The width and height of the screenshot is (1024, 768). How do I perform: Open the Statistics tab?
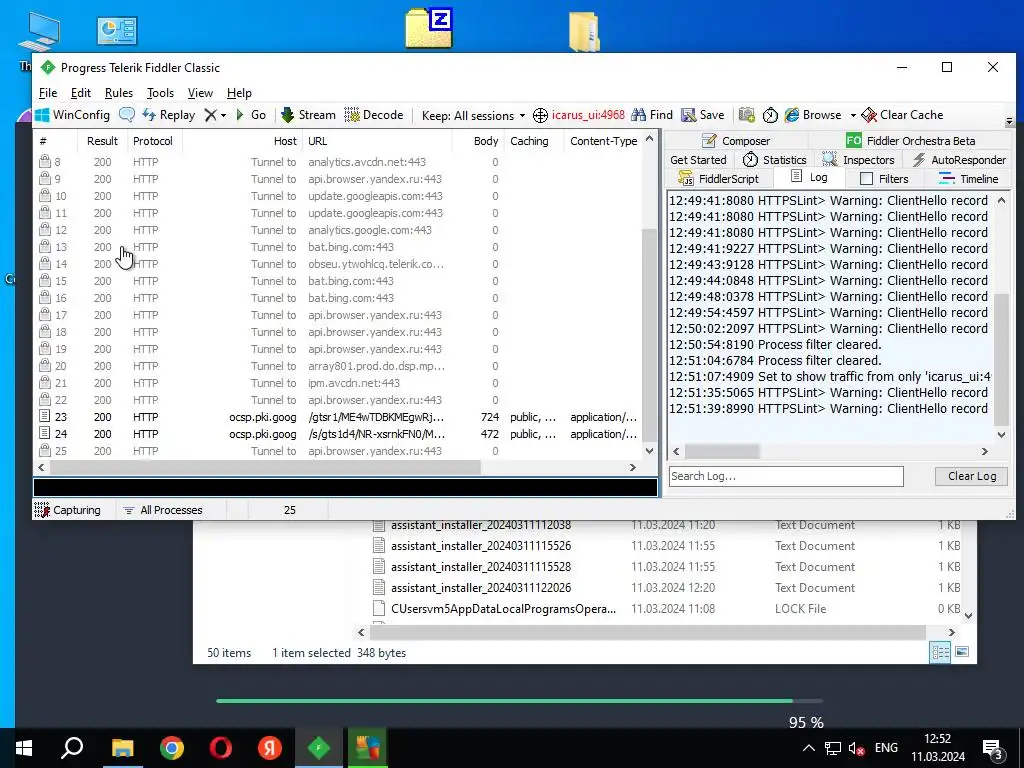pos(775,160)
